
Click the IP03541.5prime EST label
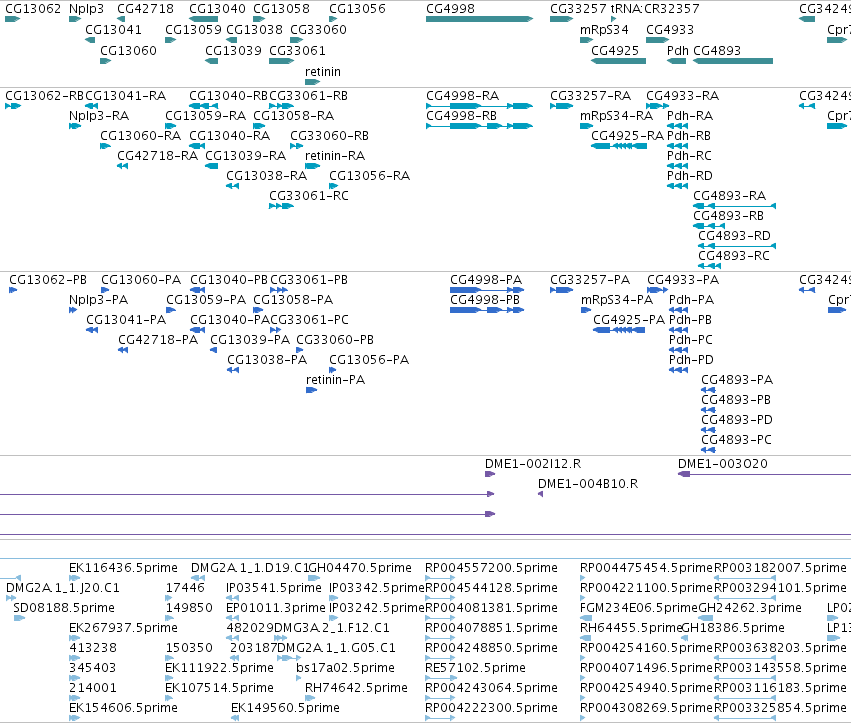click(274, 588)
